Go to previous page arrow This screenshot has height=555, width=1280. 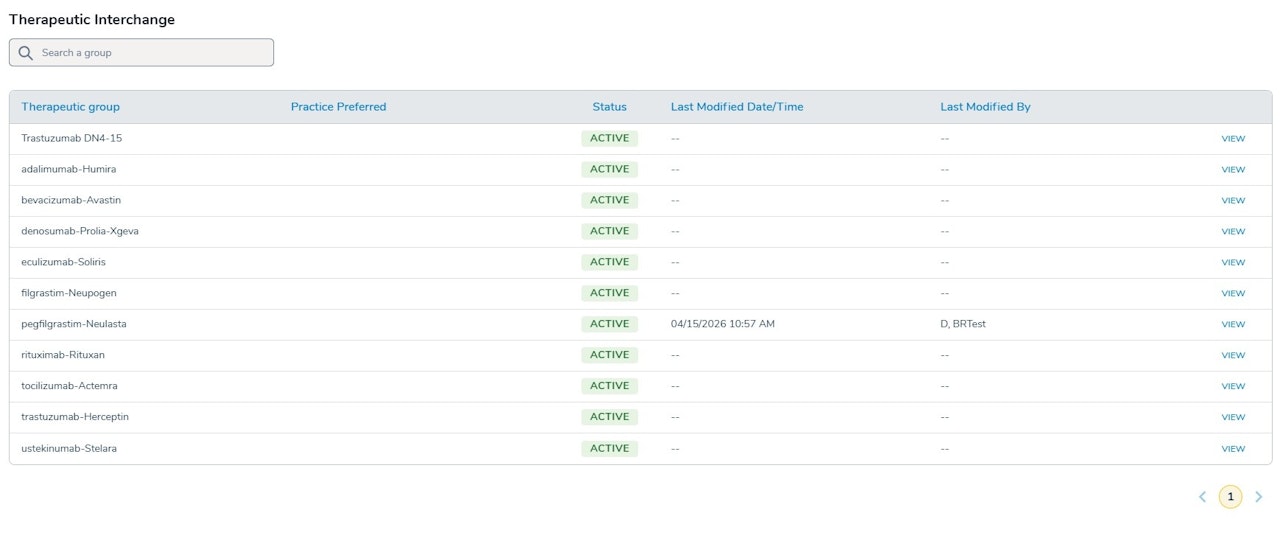(x=1203, y=497)
